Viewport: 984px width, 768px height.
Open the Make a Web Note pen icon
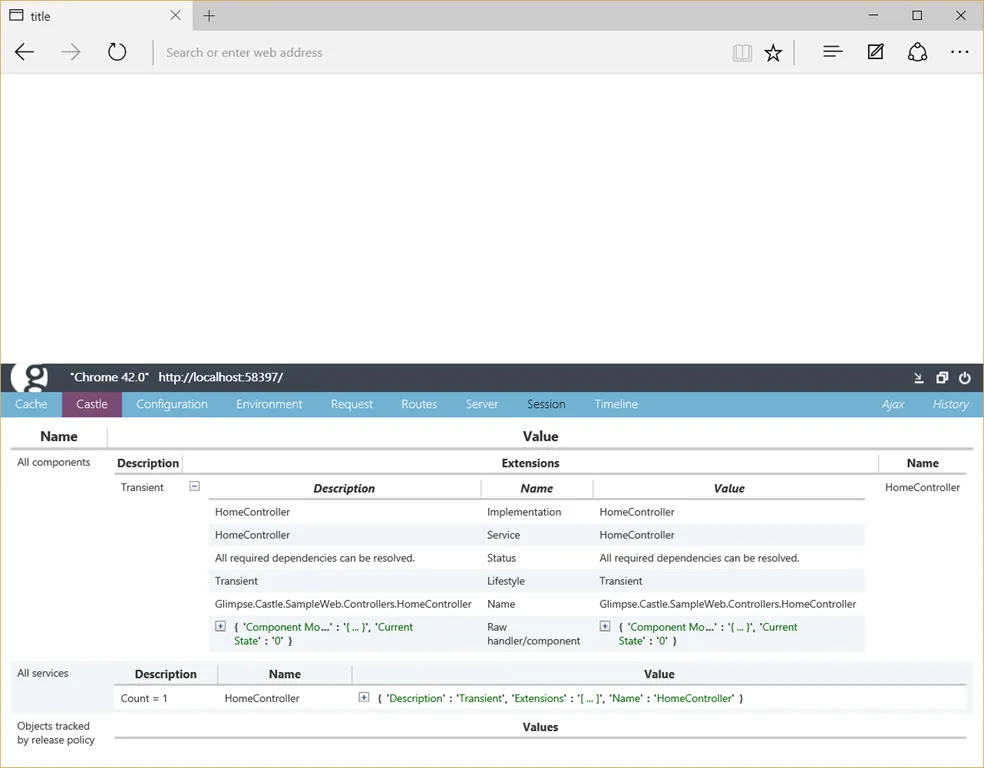pyautogui.click(x=875, y=52)
